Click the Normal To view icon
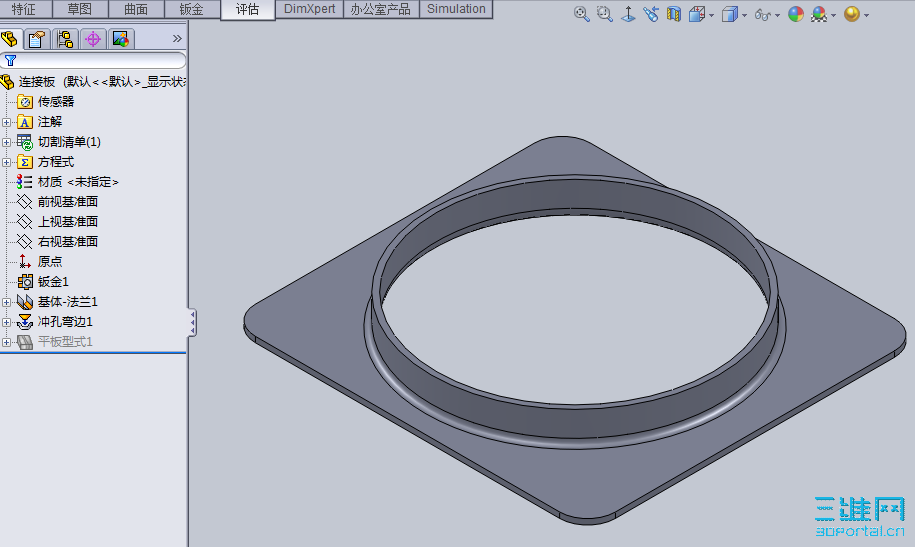Viewport: 915px width, 547px height. pos(628,14)
